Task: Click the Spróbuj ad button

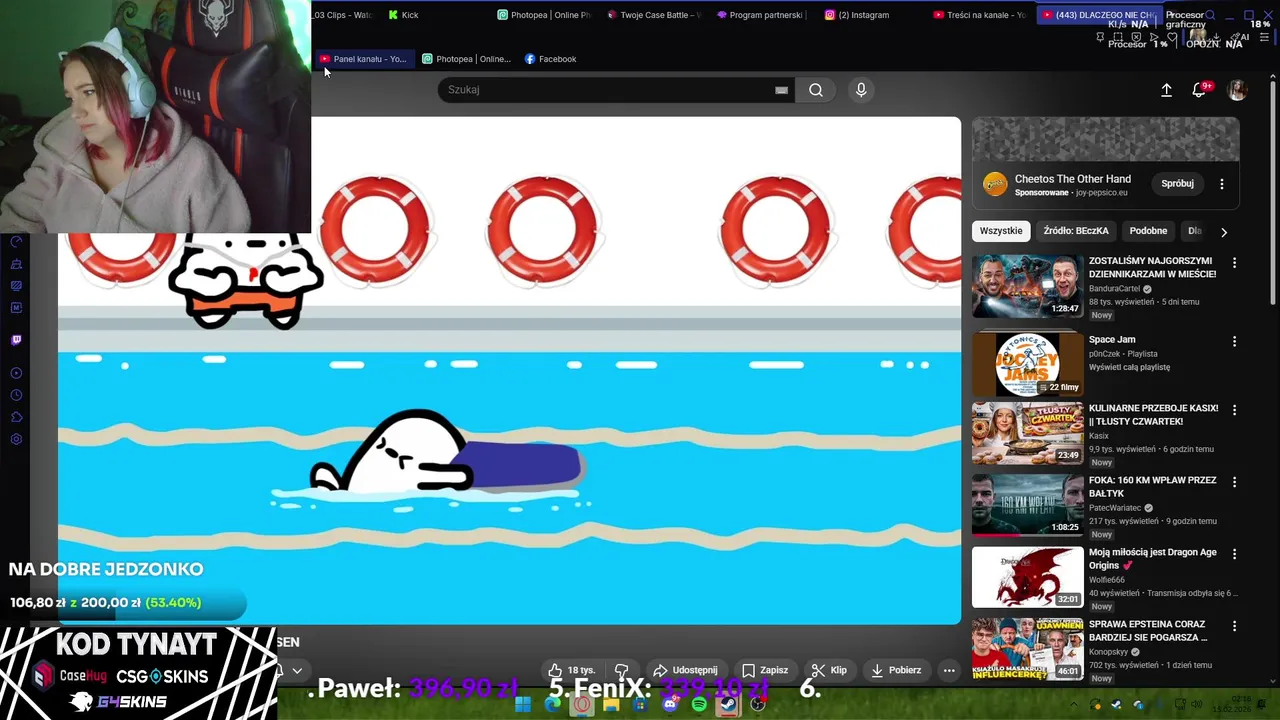Action: [1178, 184]
